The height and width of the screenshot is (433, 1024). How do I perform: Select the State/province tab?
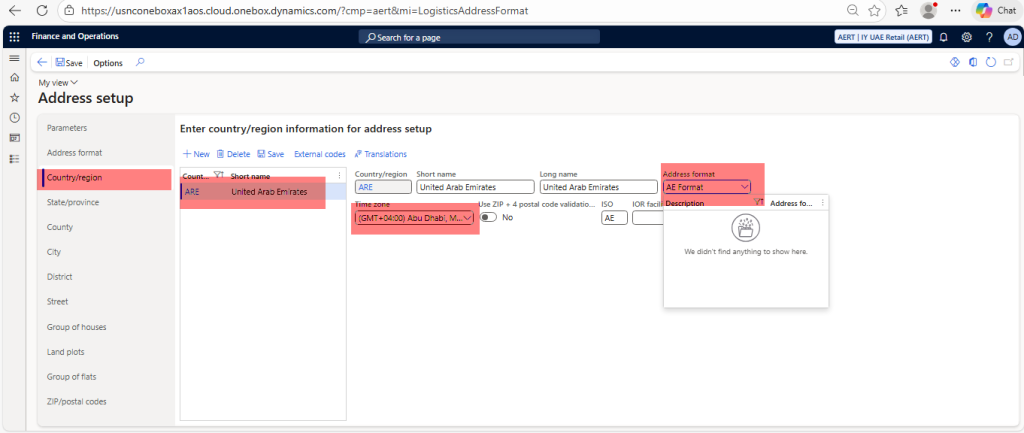click(x=73, y=202)
